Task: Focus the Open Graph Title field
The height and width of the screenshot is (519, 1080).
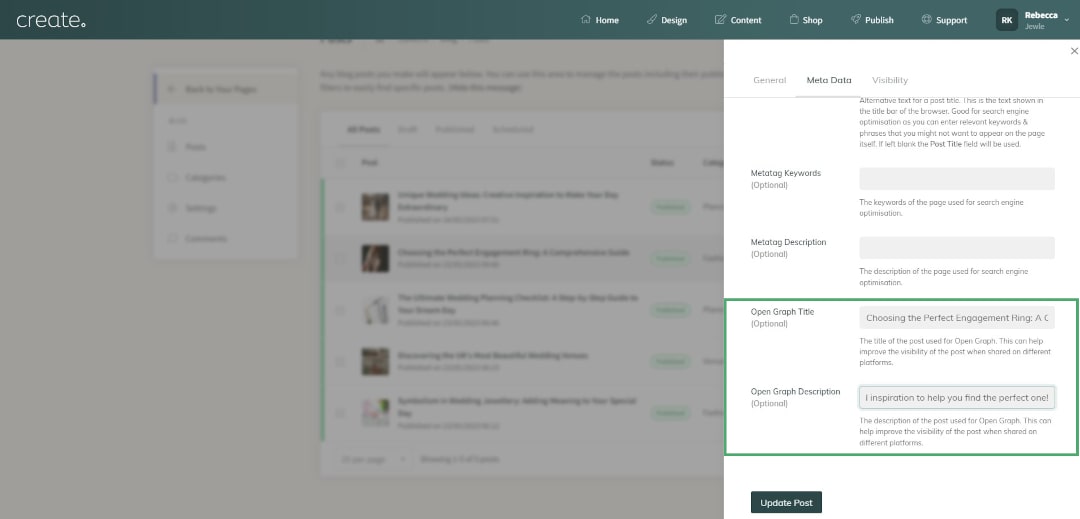Action: click(x=956, y=318)
